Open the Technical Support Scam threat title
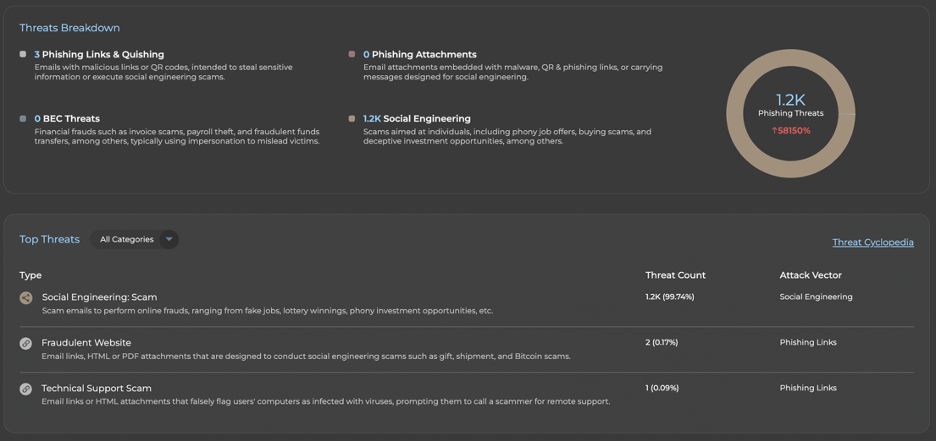 pyautogui.click(x=96, y=388)
